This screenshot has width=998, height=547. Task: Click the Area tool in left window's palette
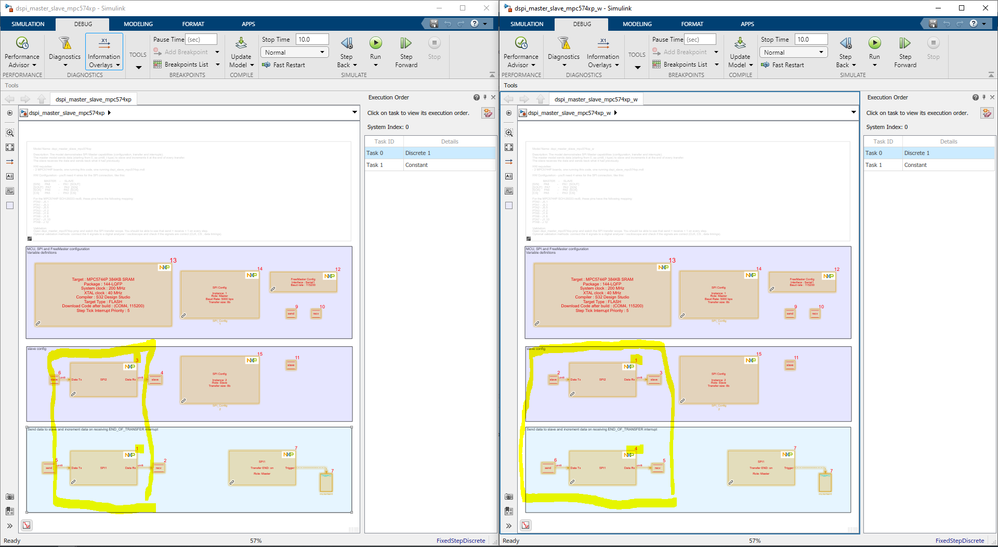(10, 206)
